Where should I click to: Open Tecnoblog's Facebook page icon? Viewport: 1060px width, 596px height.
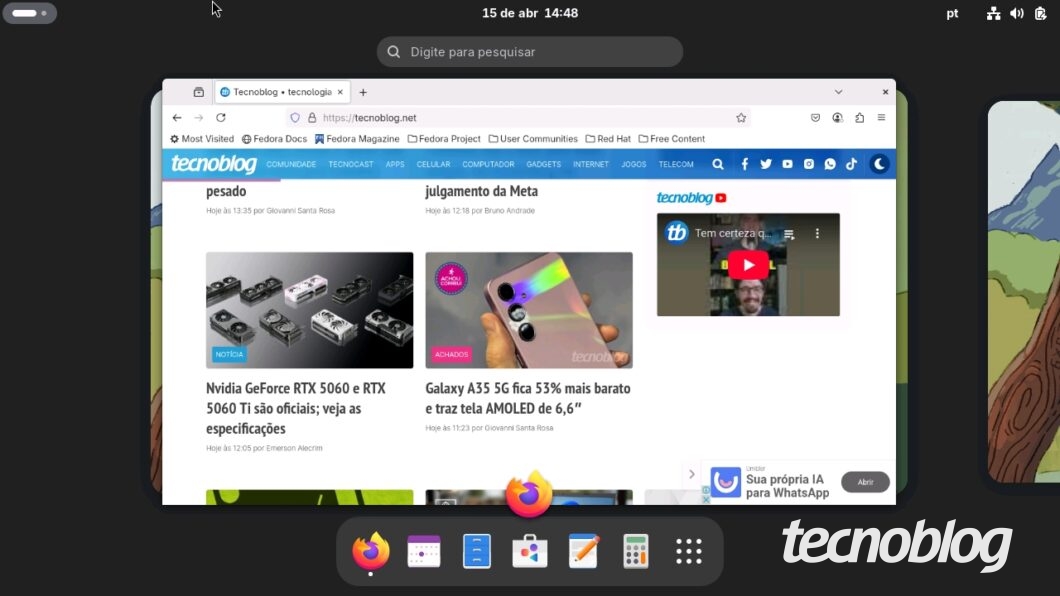coord(744,164)
